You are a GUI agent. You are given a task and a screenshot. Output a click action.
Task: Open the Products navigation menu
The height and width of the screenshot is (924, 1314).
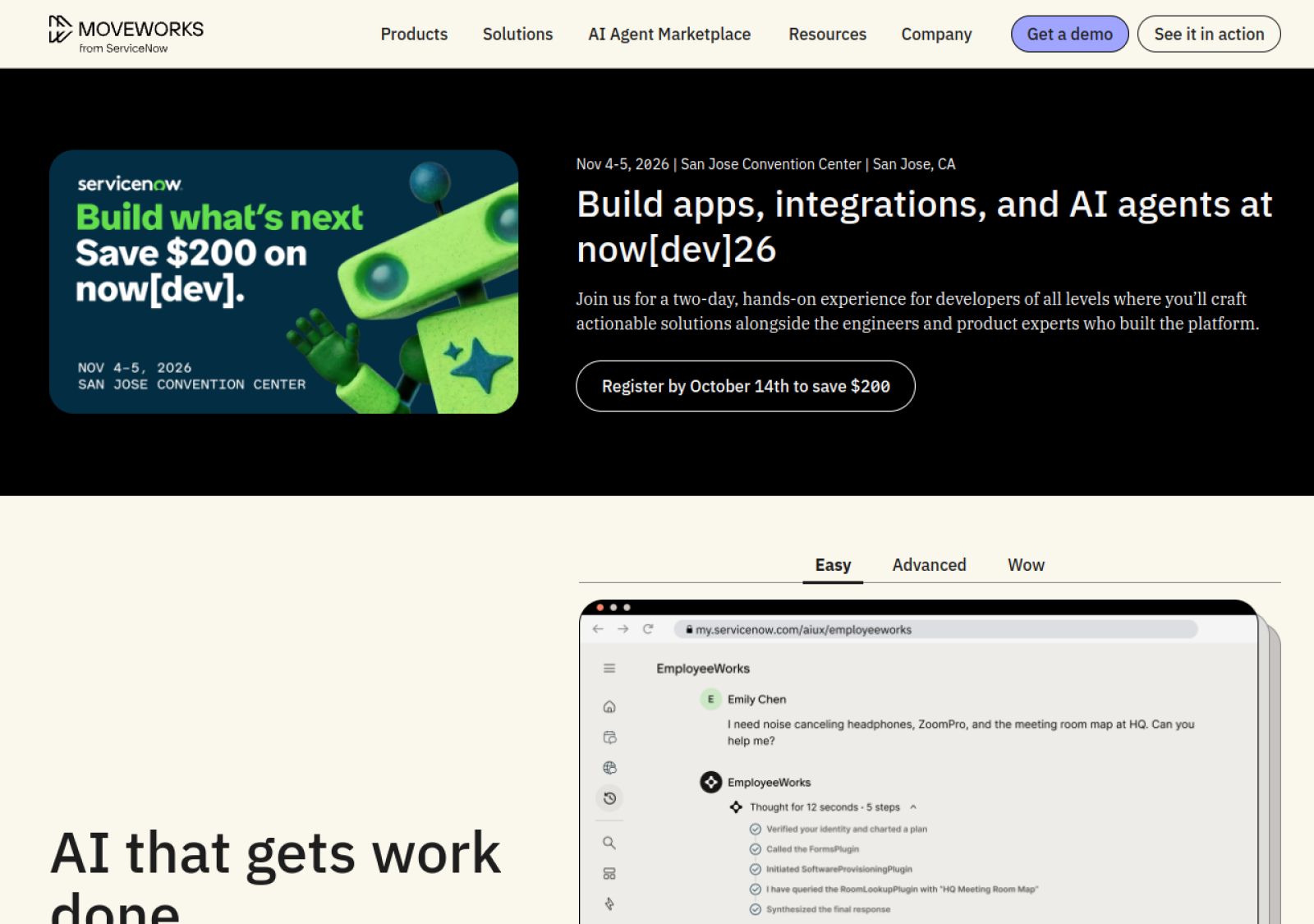click(x=414, y=34)
